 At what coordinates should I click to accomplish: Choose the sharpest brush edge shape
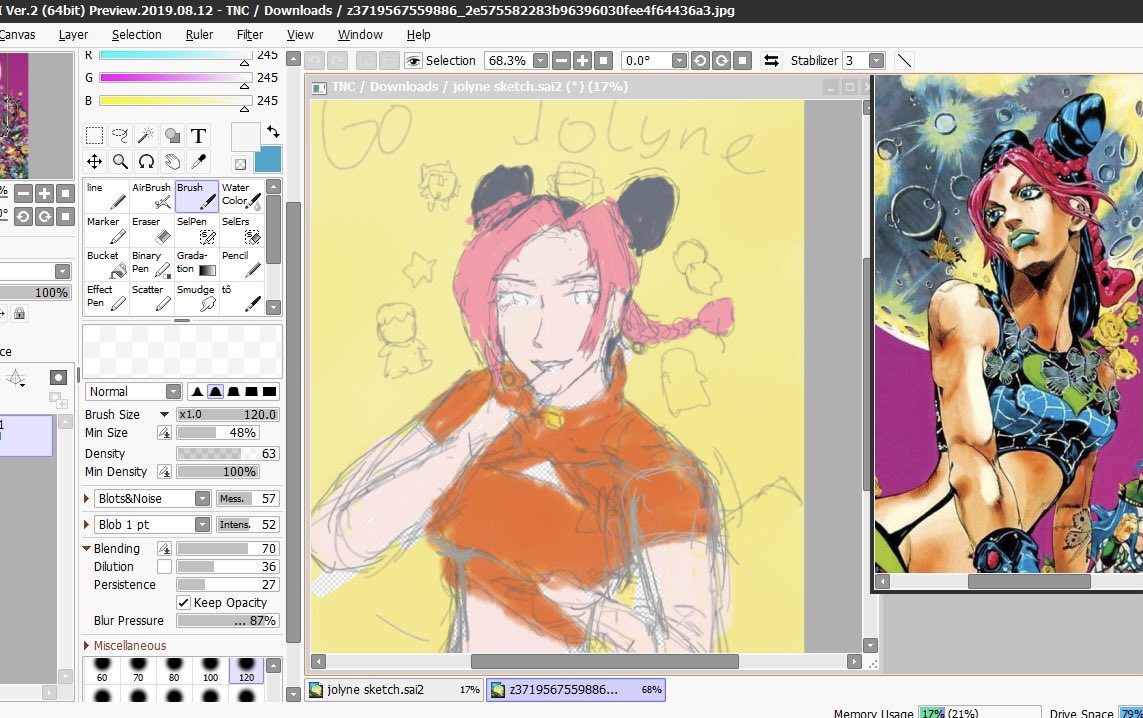(x=197, y=391)
